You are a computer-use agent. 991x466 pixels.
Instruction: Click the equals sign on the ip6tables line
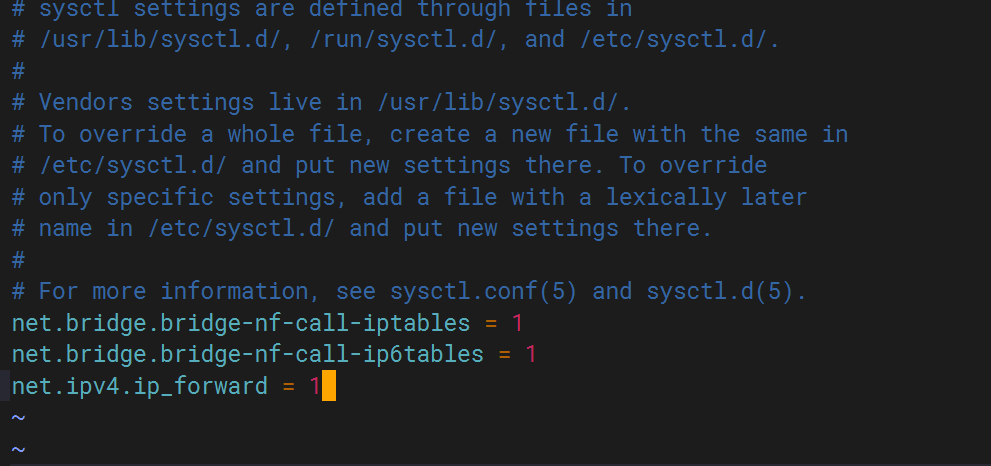coord(504,354)
